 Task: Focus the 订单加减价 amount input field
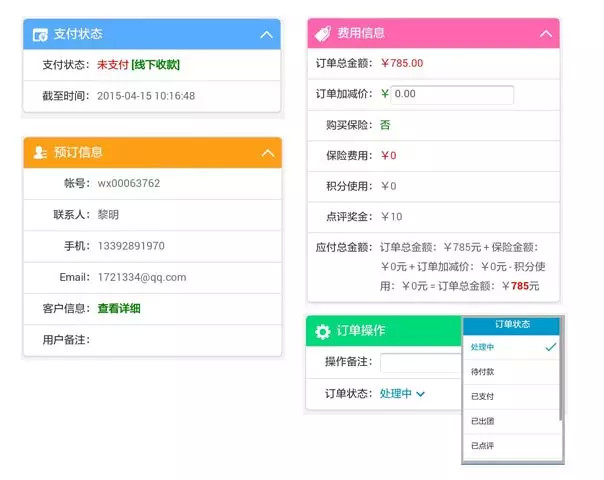(452, 95)
